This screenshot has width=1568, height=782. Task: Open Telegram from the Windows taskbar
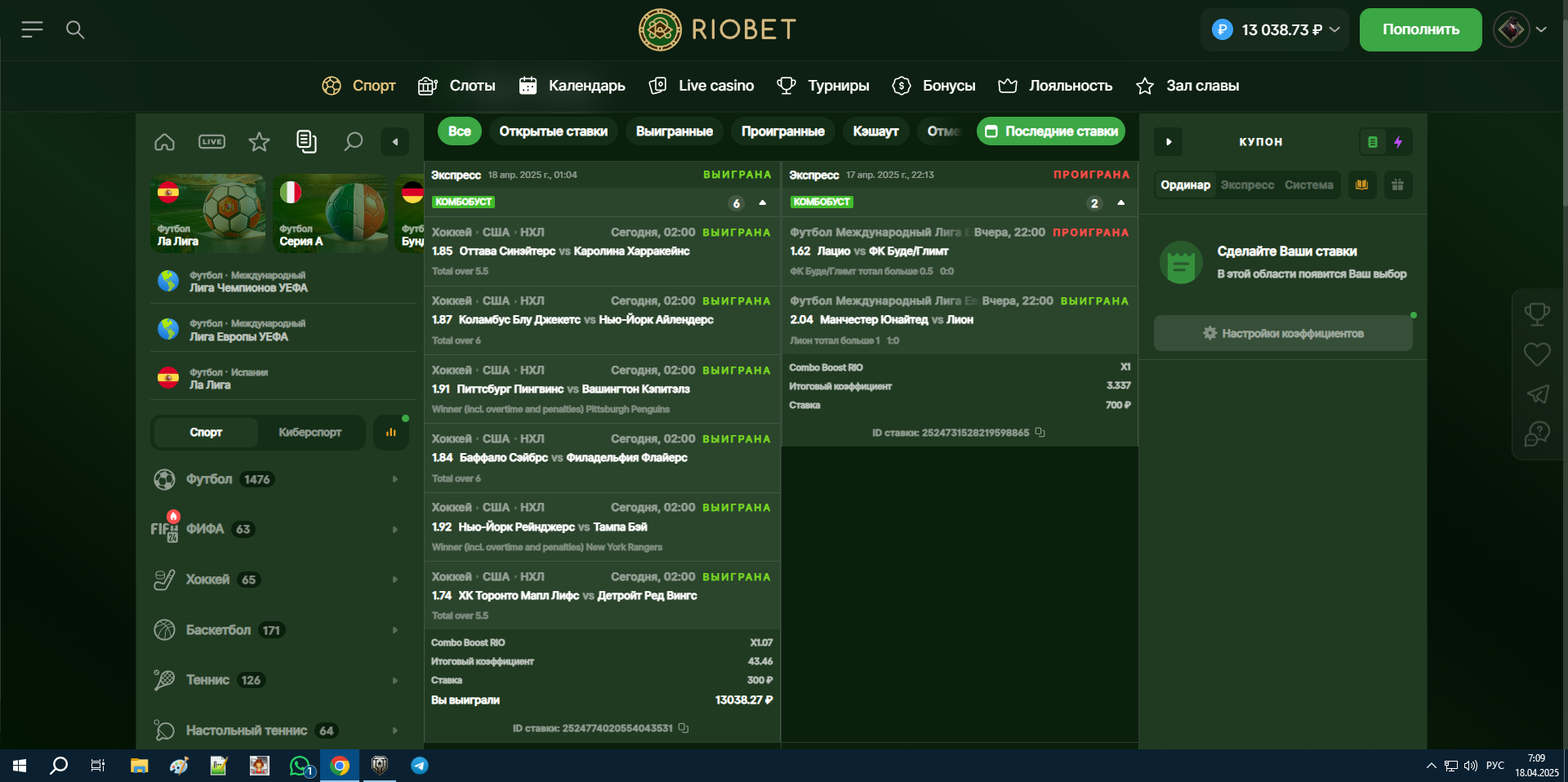coord(419,766)
